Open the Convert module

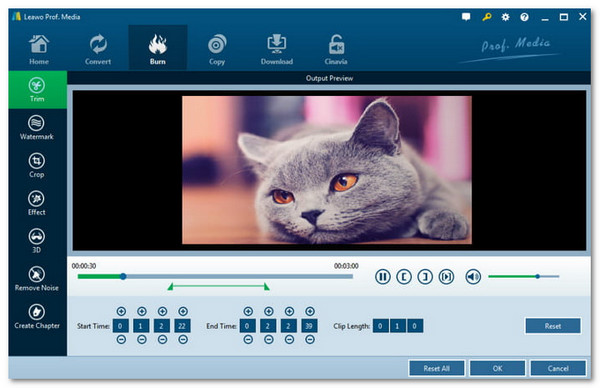pyautogui.click(x=98, y=49)
